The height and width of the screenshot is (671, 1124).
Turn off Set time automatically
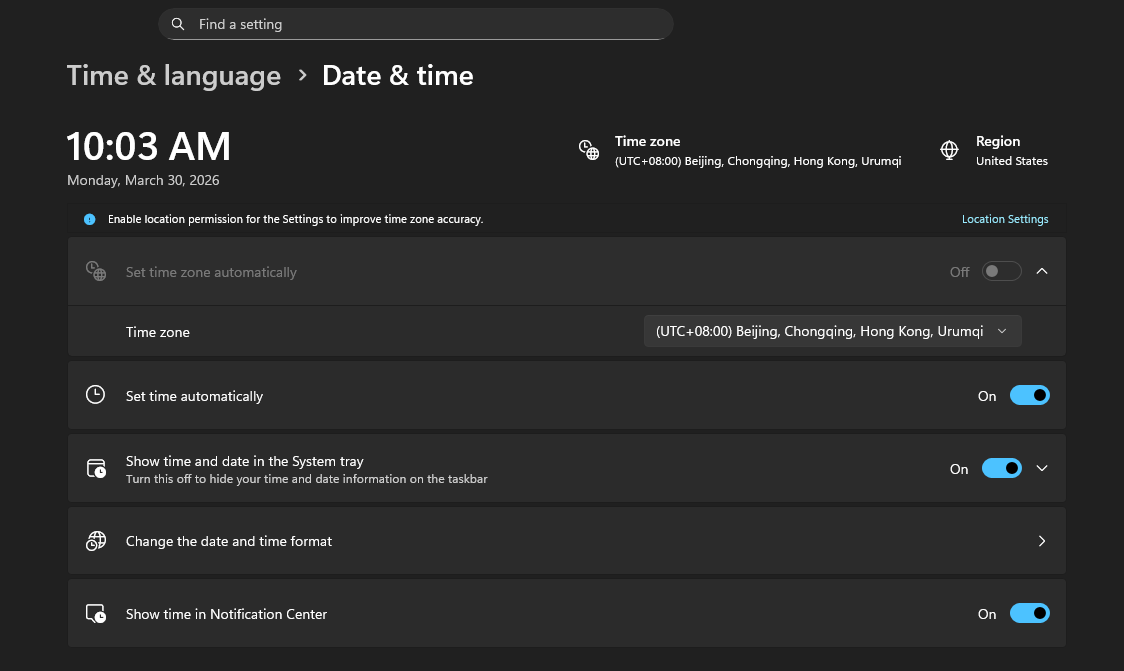point(1029,395)
